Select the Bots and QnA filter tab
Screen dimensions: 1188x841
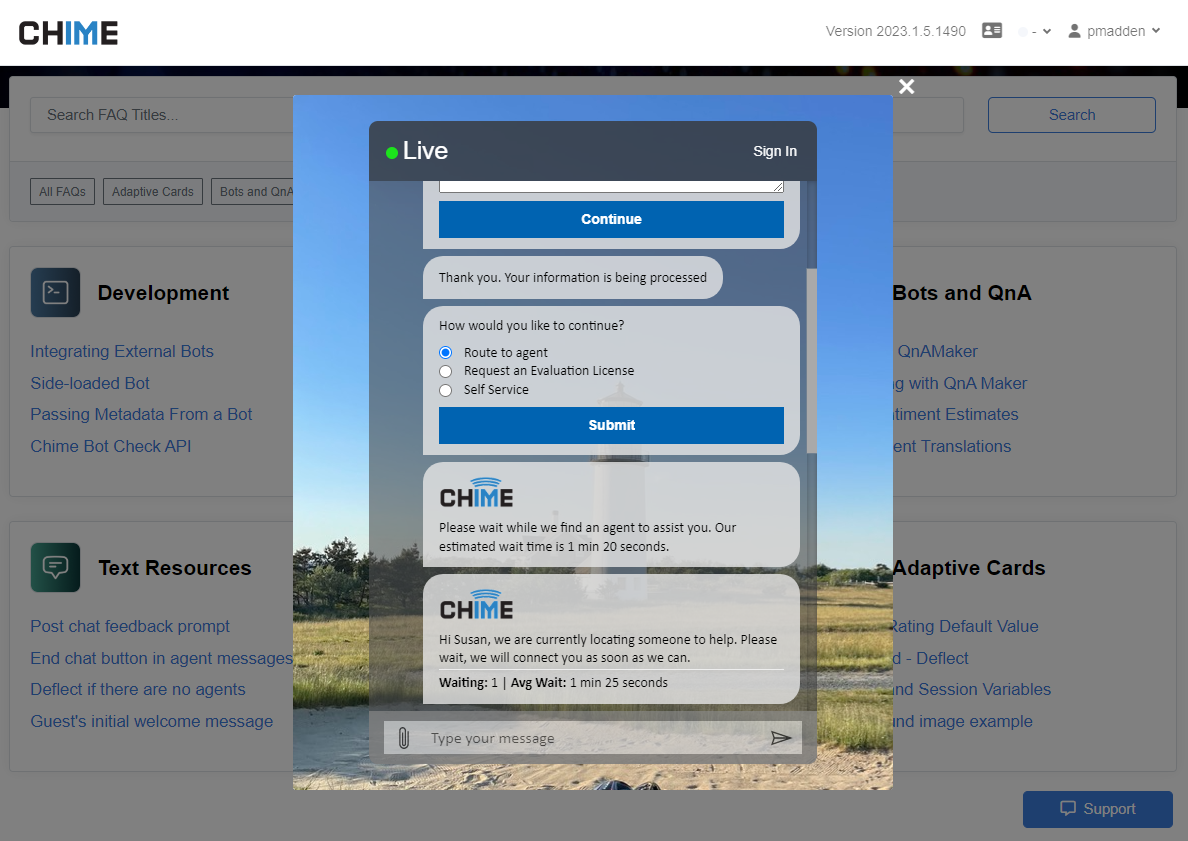coord(253,192)
